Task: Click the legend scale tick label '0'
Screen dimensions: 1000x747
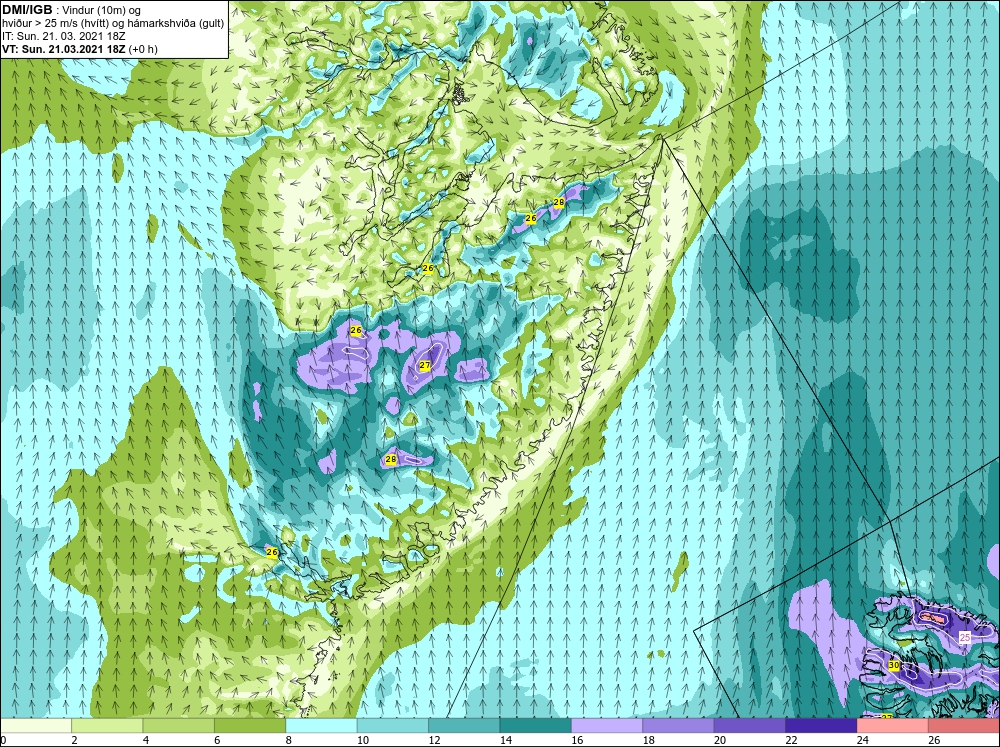Action: (x=3, y=740)
